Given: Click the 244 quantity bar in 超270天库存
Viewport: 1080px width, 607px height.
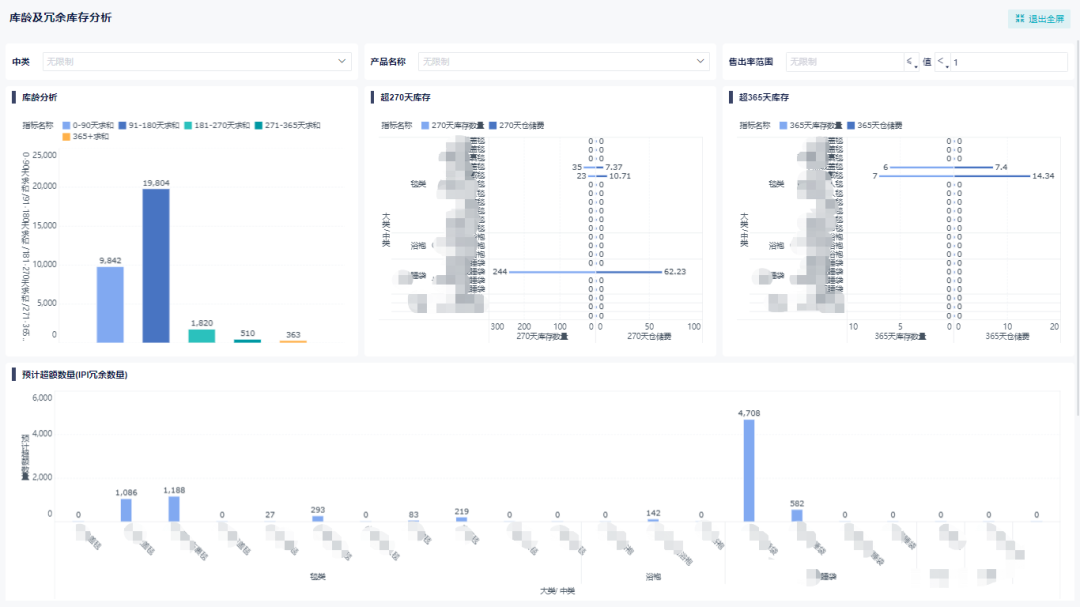Looking at the screenshot, I should pos(552,272).
